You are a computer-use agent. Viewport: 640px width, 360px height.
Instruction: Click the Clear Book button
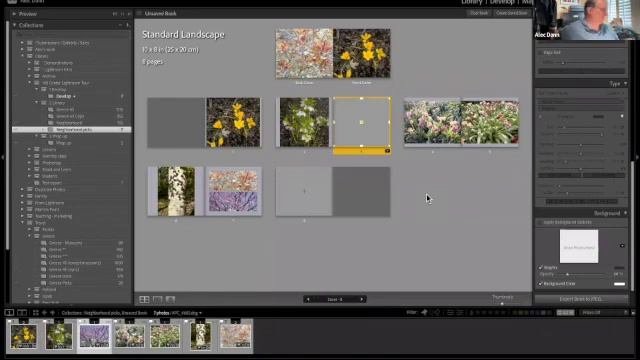pos(478,13)
